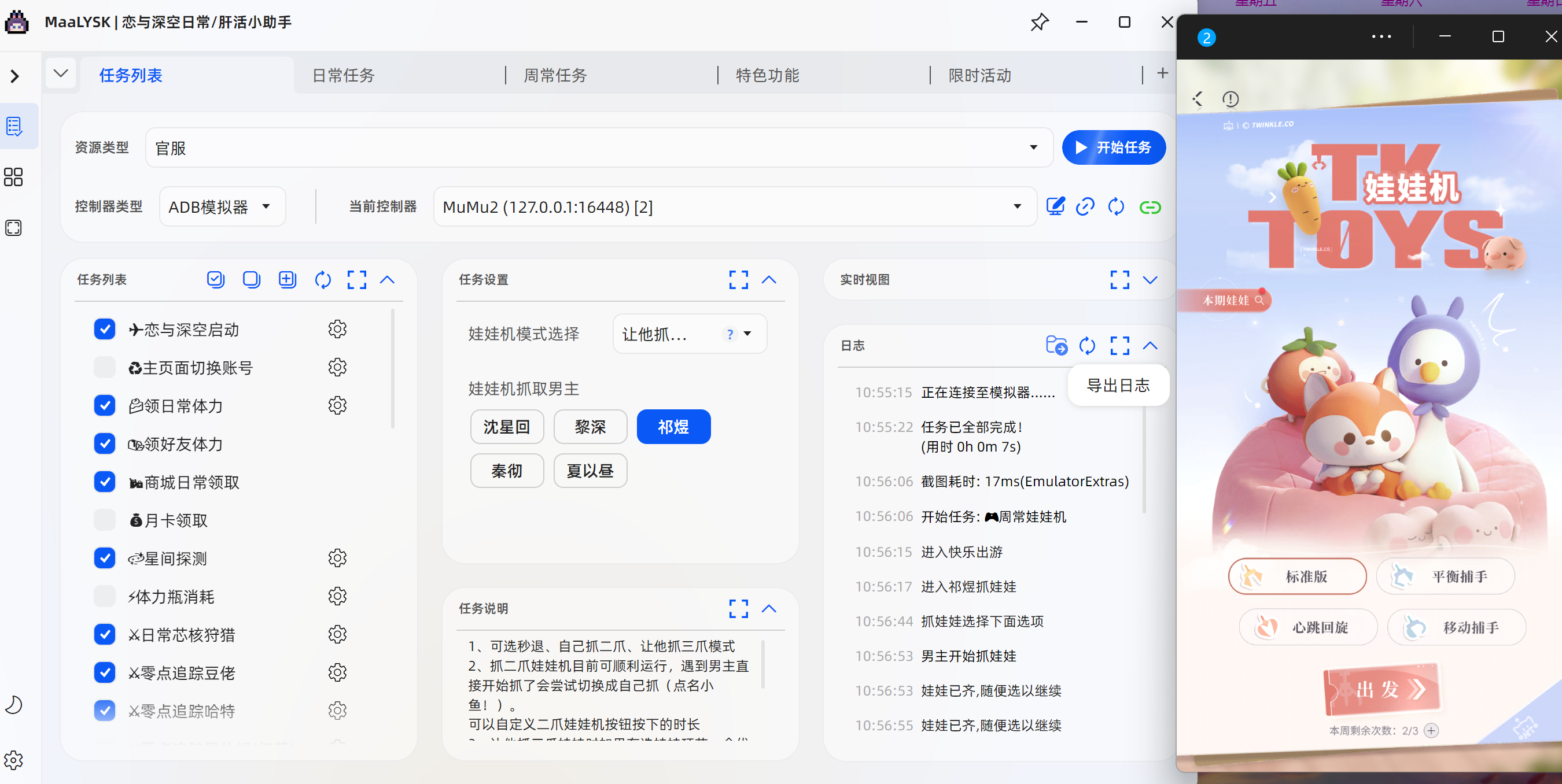Viewport: 1562px width, 784px height.
Task: Expand the left sidebar with arrow icon
Action: pyautogui.click(x=15, y=76)
